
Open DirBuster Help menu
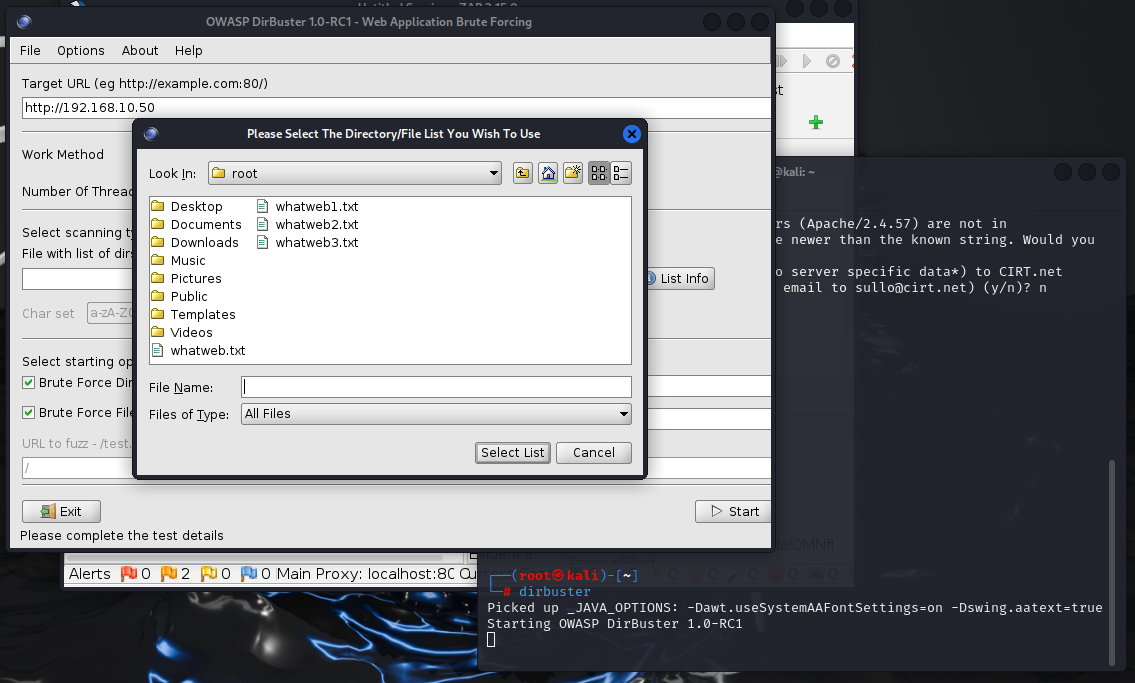coord(188,51)
